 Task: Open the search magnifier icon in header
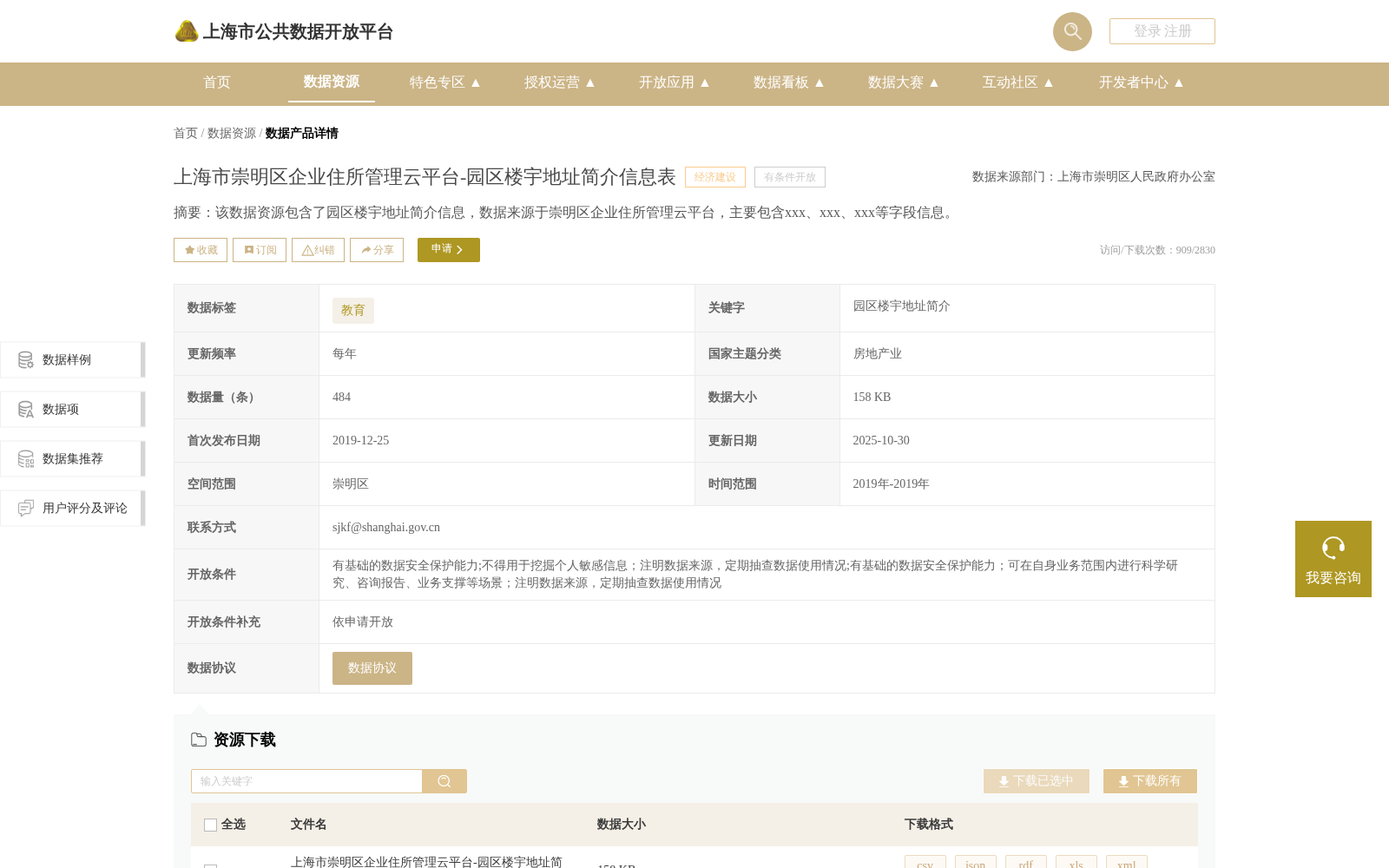coord(1072,31)
